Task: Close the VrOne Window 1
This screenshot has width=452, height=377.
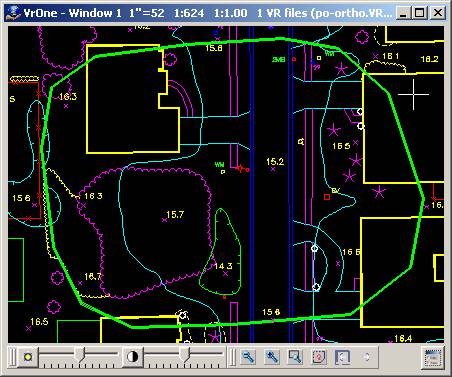Action: point(438,13)
